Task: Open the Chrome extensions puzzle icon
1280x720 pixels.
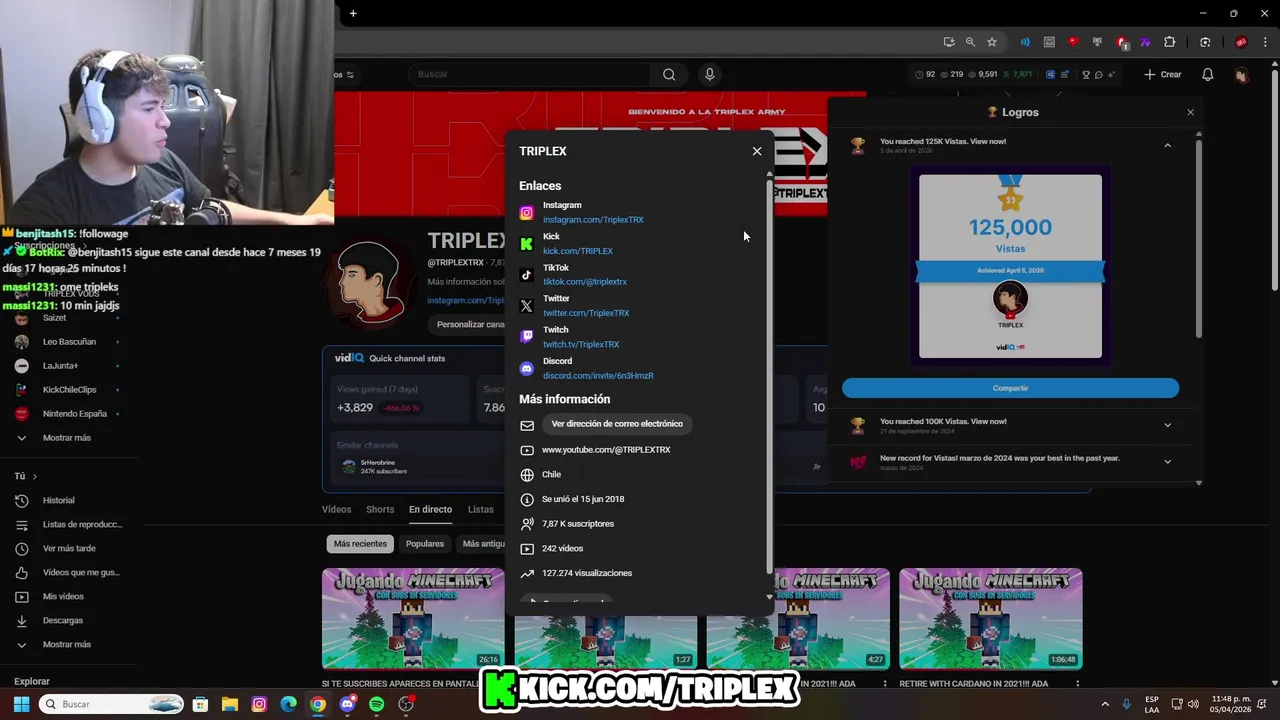Action: click(x=1169, y=42)
